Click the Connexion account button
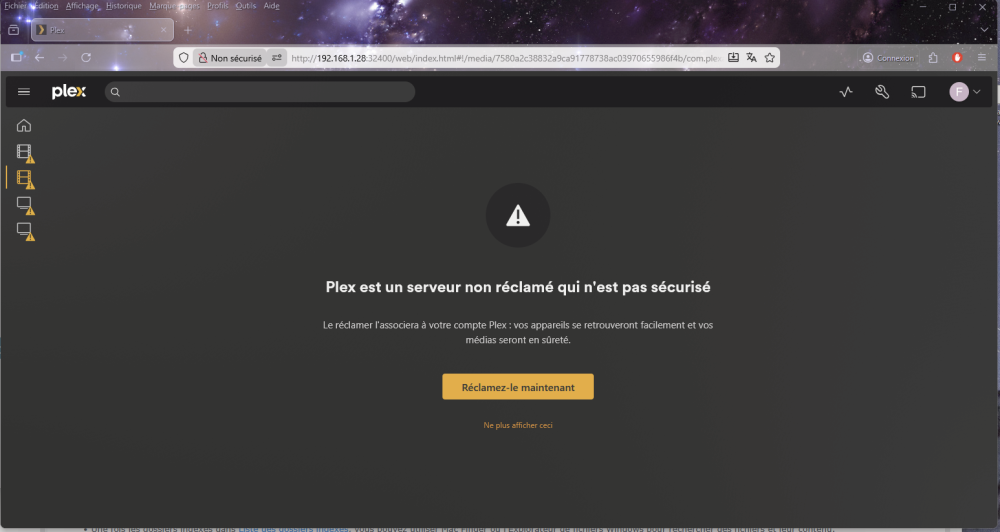 pyautogui.click(x=888, y=57)
